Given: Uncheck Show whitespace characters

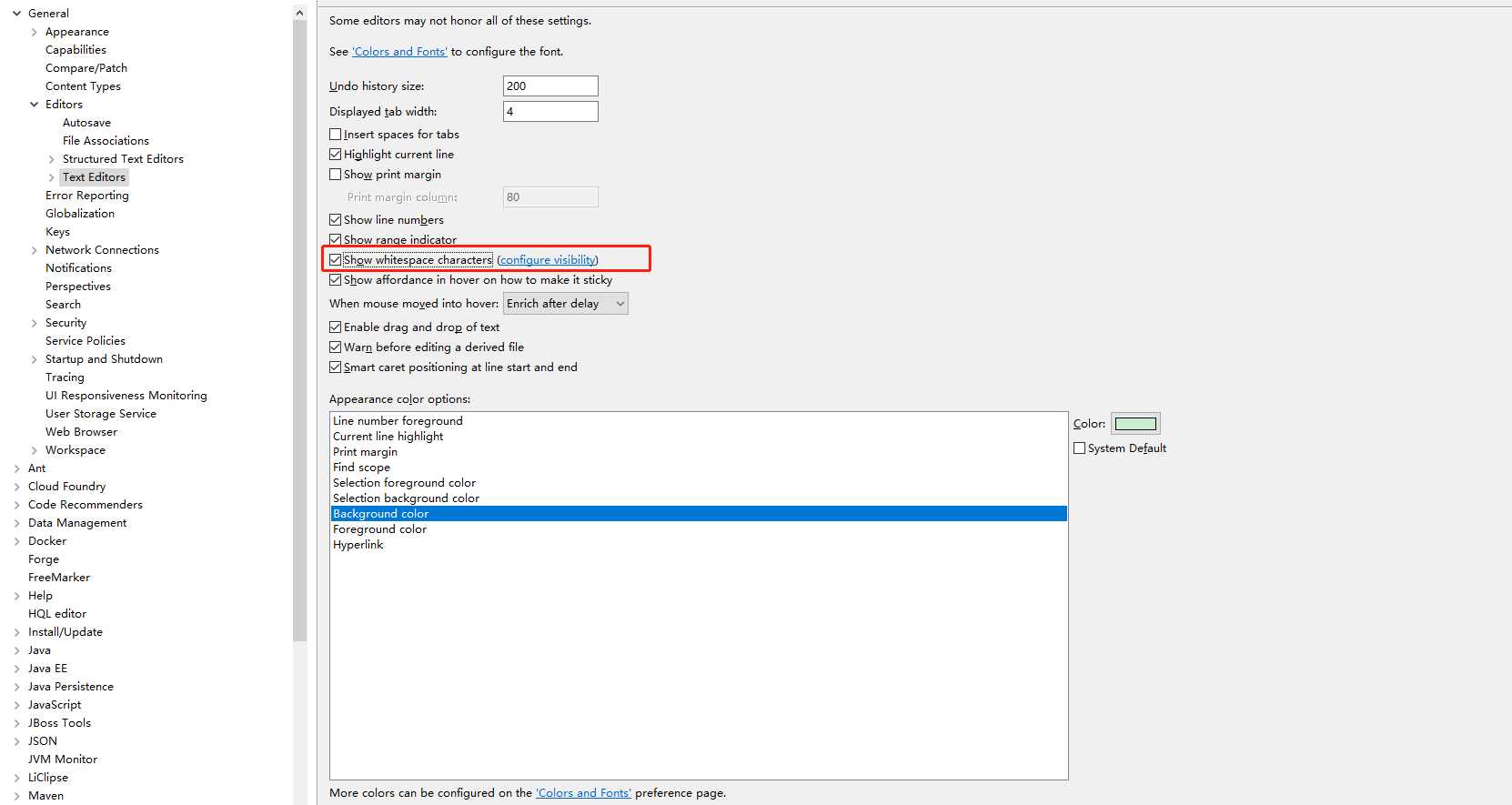Looking at the screenshot, I should [335, 260].
